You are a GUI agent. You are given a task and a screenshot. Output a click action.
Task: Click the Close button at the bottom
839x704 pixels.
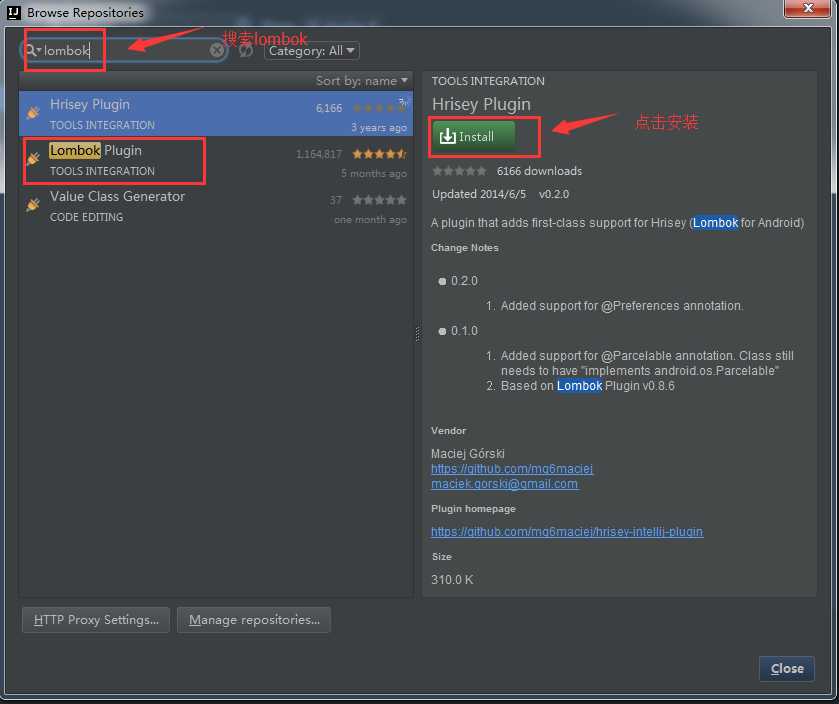coord(787,669)
